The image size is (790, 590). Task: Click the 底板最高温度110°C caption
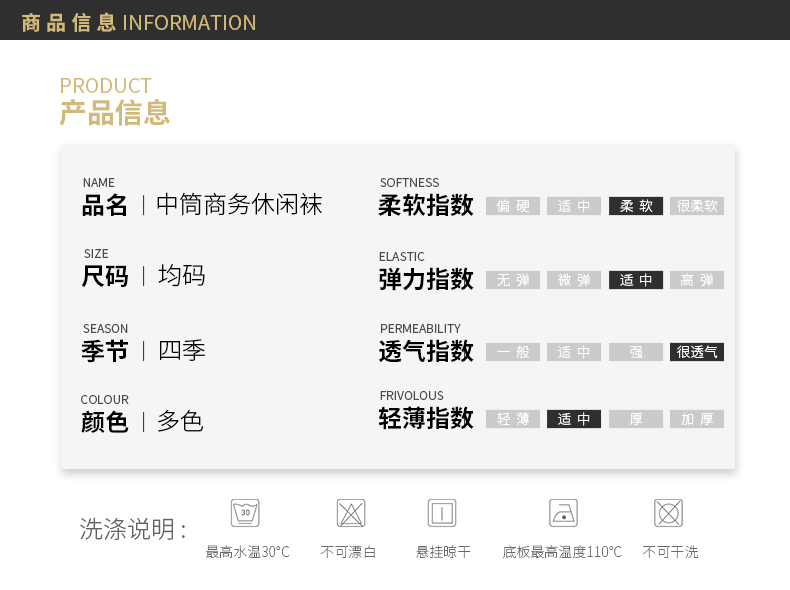[x=562, y=552]
